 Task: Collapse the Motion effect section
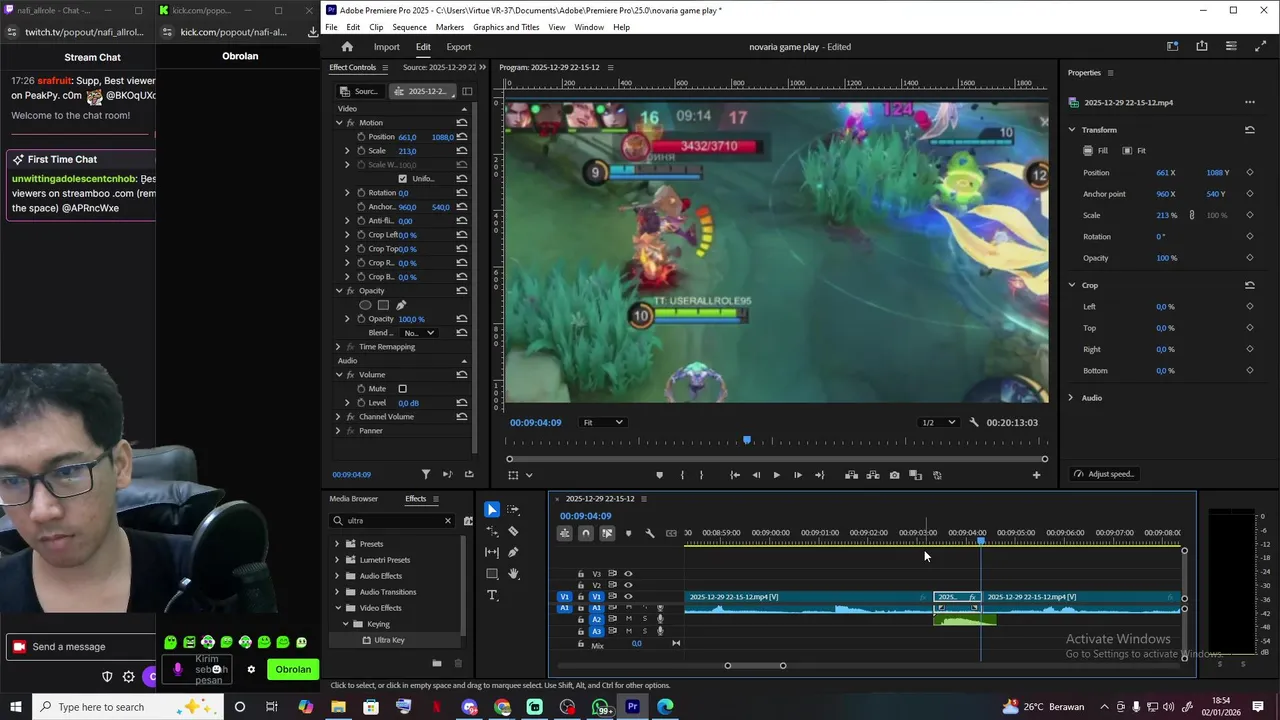click(339, 123)
